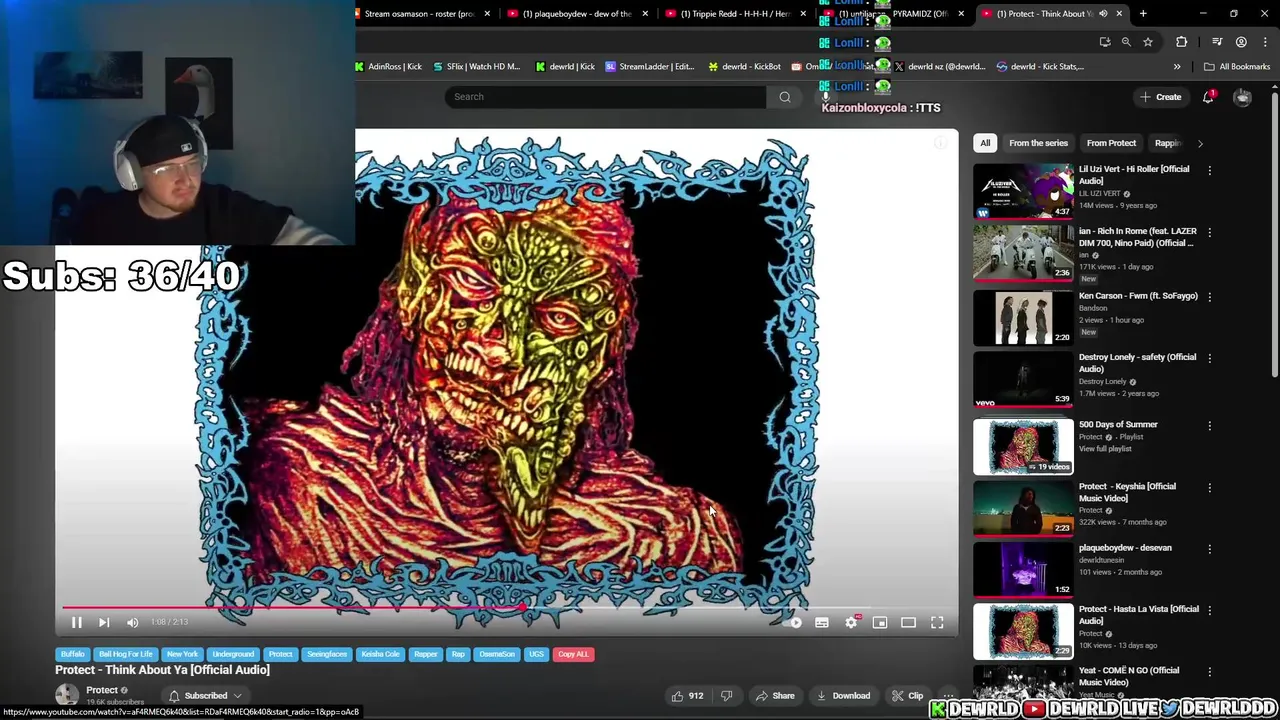The width and height of the screenshot is (1280, 720).
Task: Open YouTube notifications bell
Action: coord(1209,97)
